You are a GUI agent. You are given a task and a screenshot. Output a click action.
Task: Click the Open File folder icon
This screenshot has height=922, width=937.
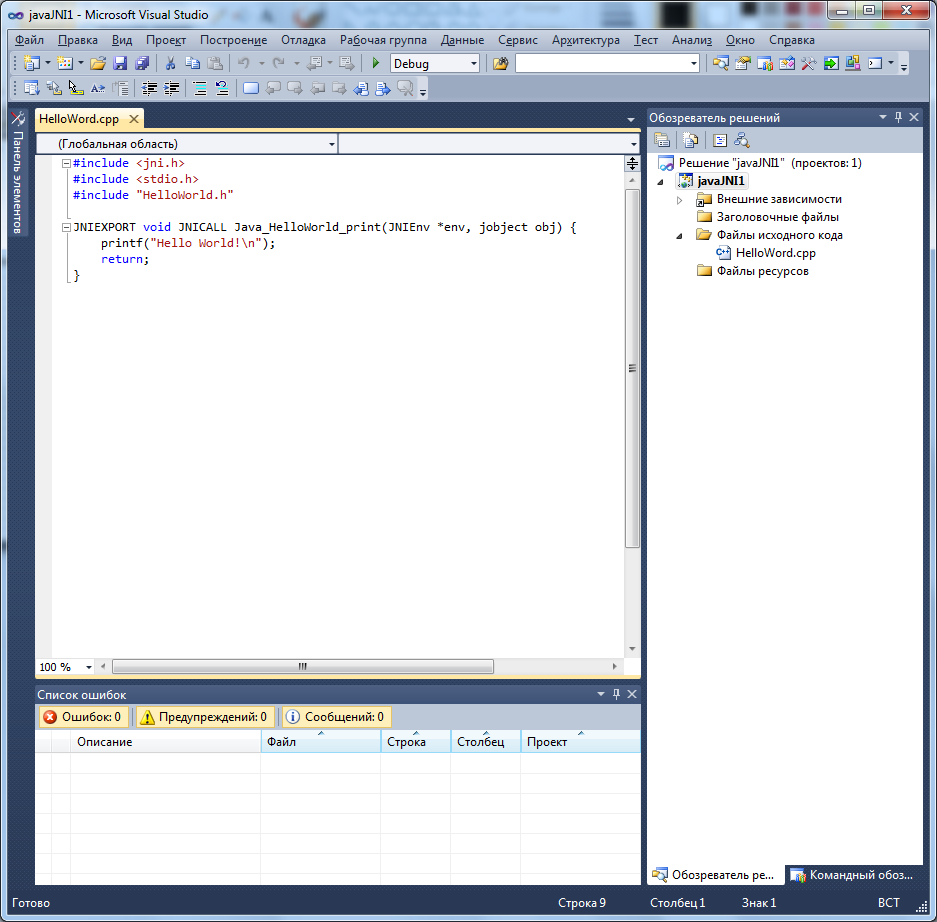[98, 63]
